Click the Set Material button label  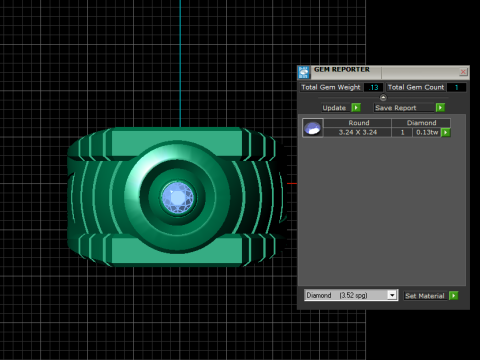(x=425, y=296)
